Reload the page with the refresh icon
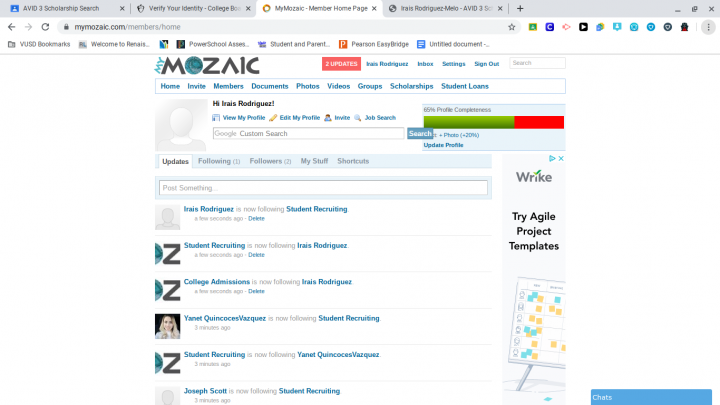Viewport: 720px width, 405px height. pos(45,27)
